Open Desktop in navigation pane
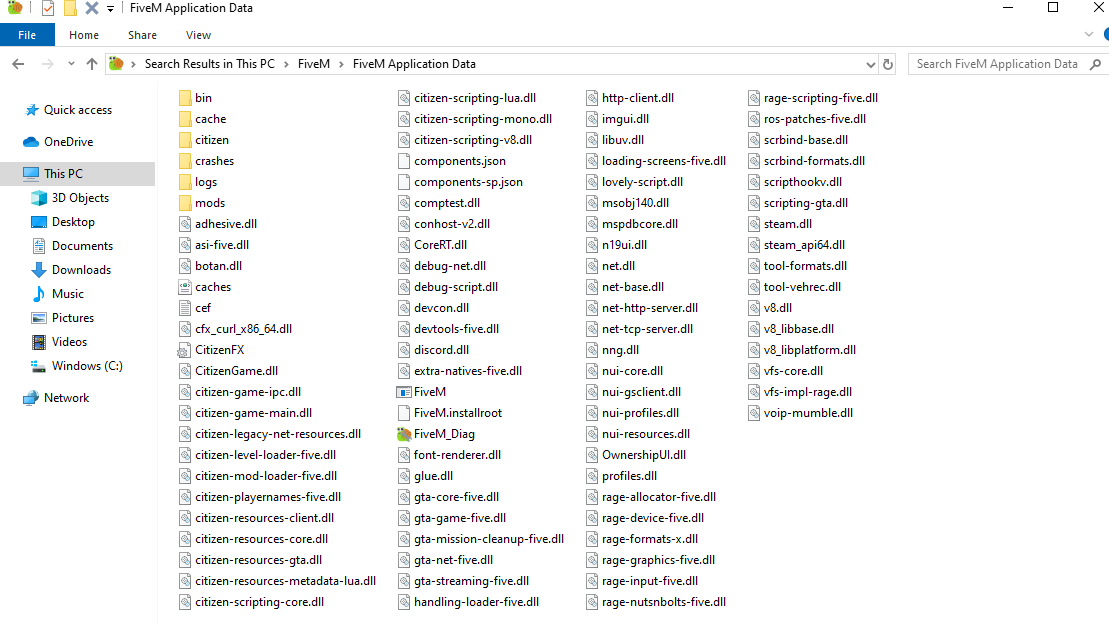The image size is (1109, 625). (x=73, y=222)
